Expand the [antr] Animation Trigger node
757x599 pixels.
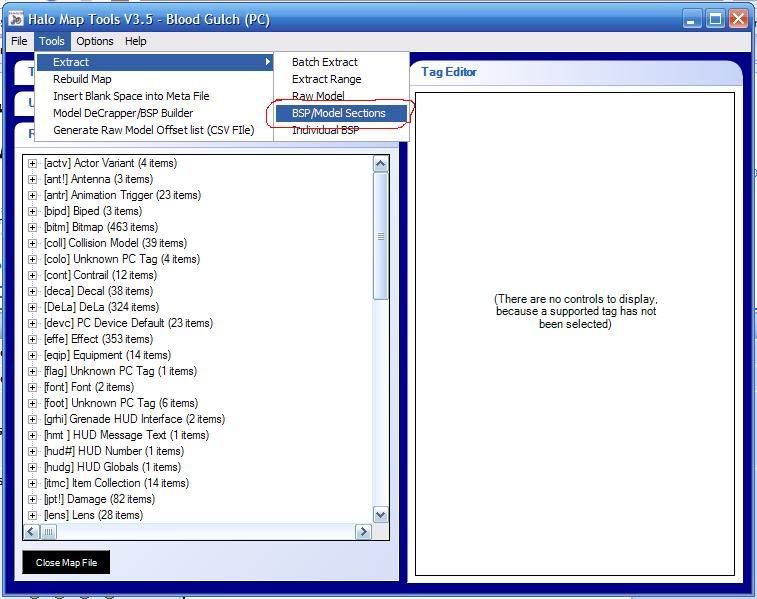[32, 195]
